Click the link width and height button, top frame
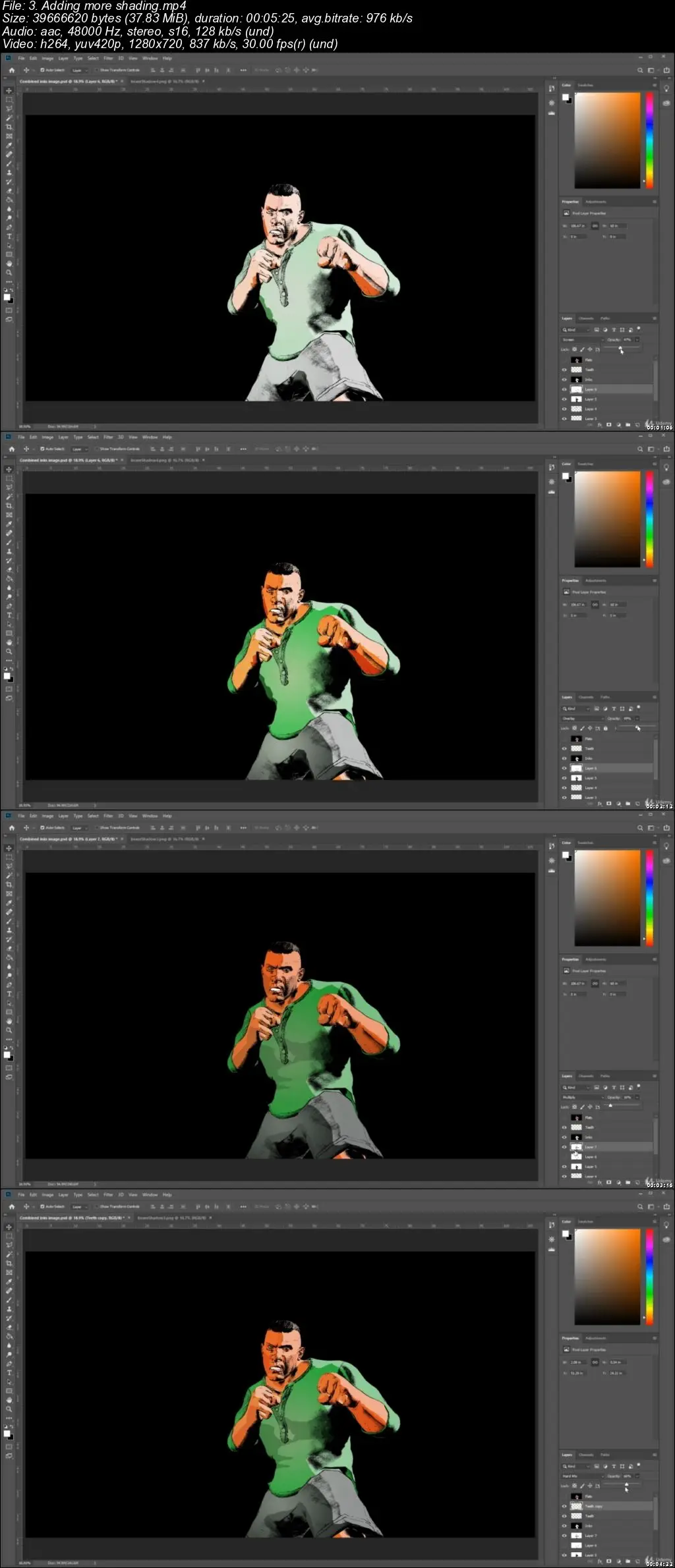Screen dimensions: 675x1568 [x=595, y=225]
